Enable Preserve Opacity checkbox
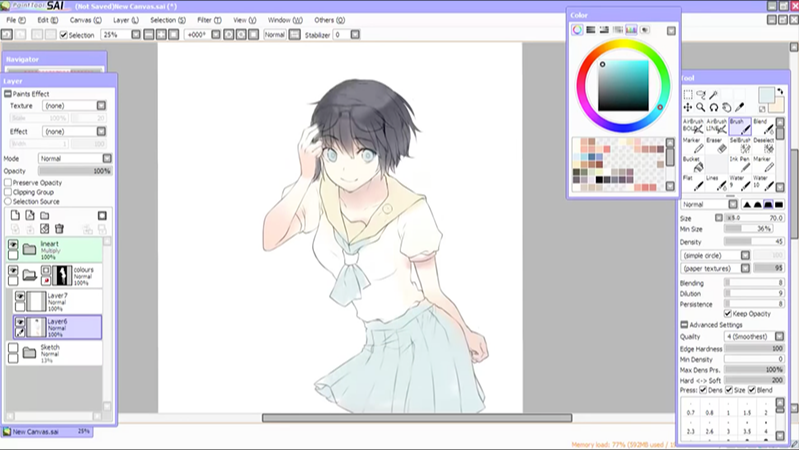Image resolution: width=799 pixels, height=450 pixels. coord(8,183)
